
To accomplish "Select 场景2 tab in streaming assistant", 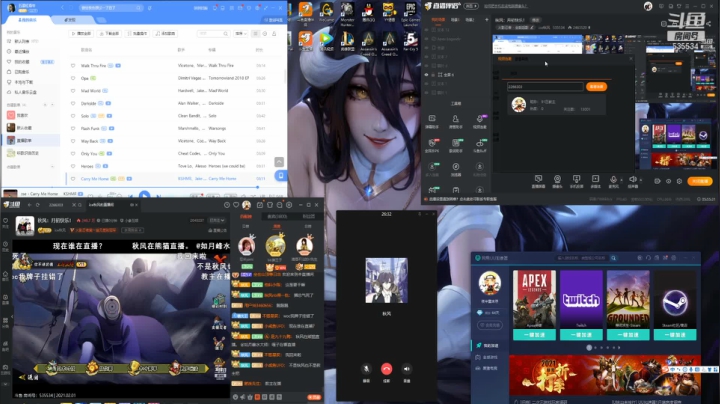I will [469, 20].
